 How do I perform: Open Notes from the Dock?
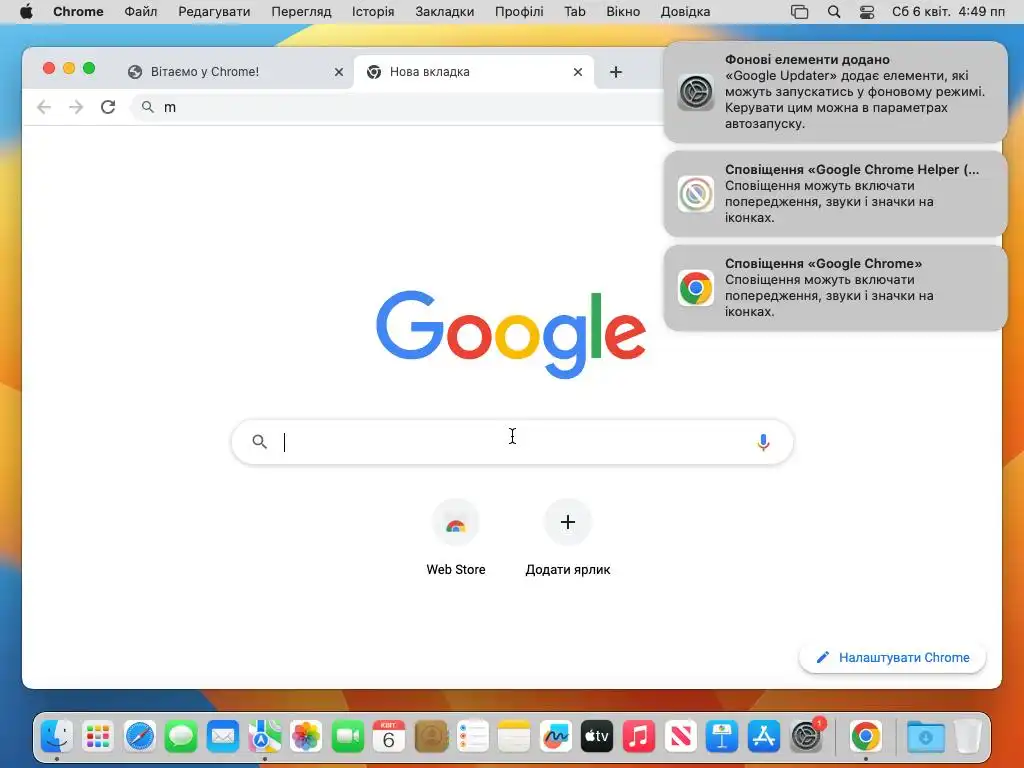[514, 737]
